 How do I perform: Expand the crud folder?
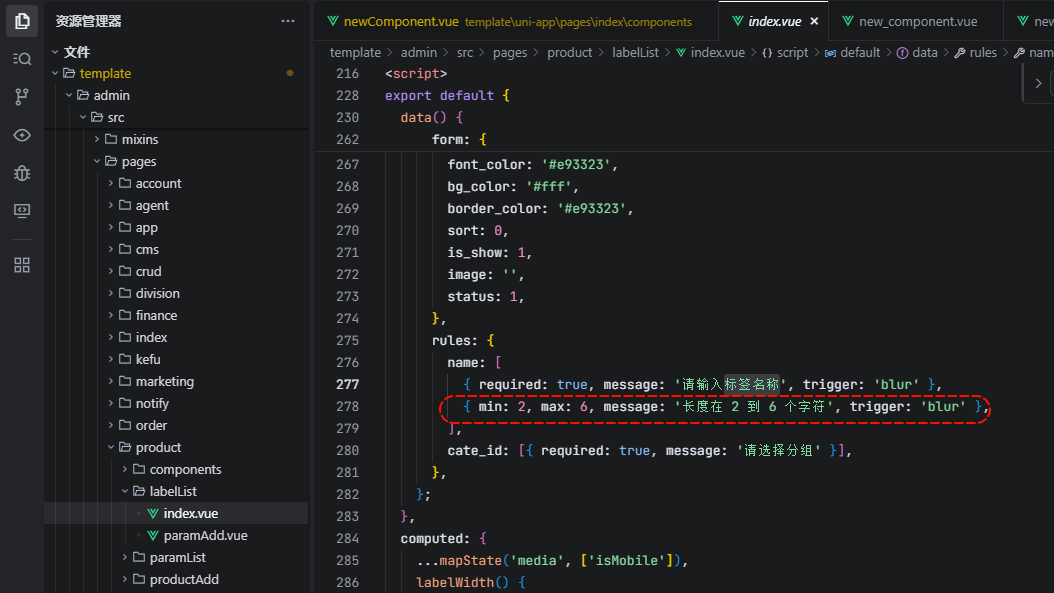pos(110,272)
